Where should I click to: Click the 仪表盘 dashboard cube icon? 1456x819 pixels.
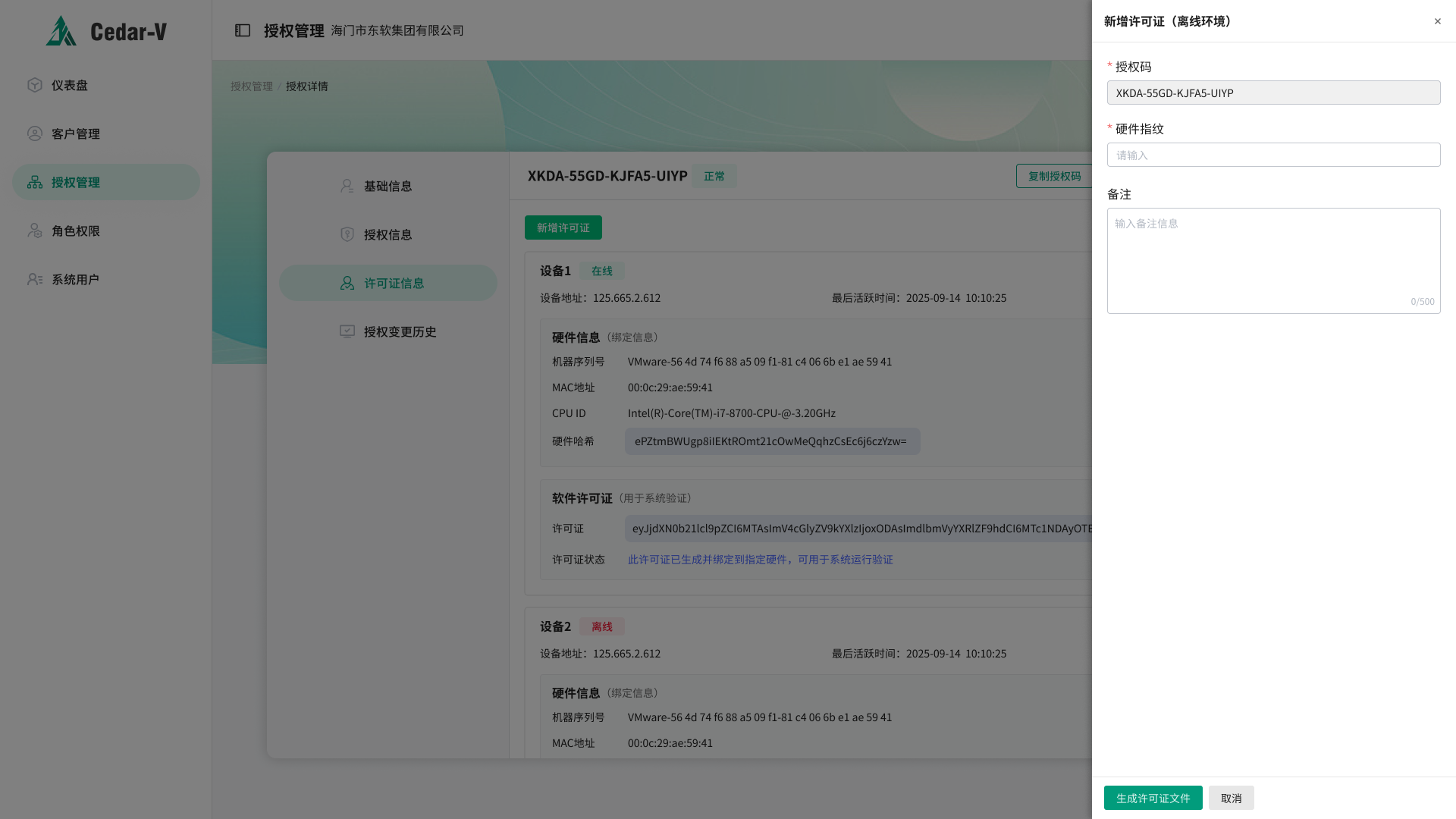[35, 85]
